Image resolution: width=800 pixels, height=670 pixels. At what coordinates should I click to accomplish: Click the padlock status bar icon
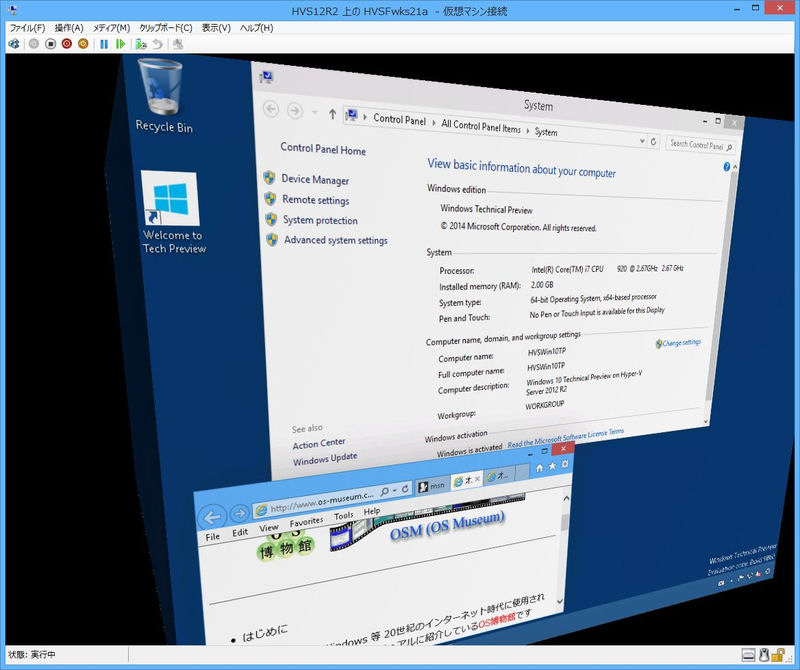click(x=778, y=654)
